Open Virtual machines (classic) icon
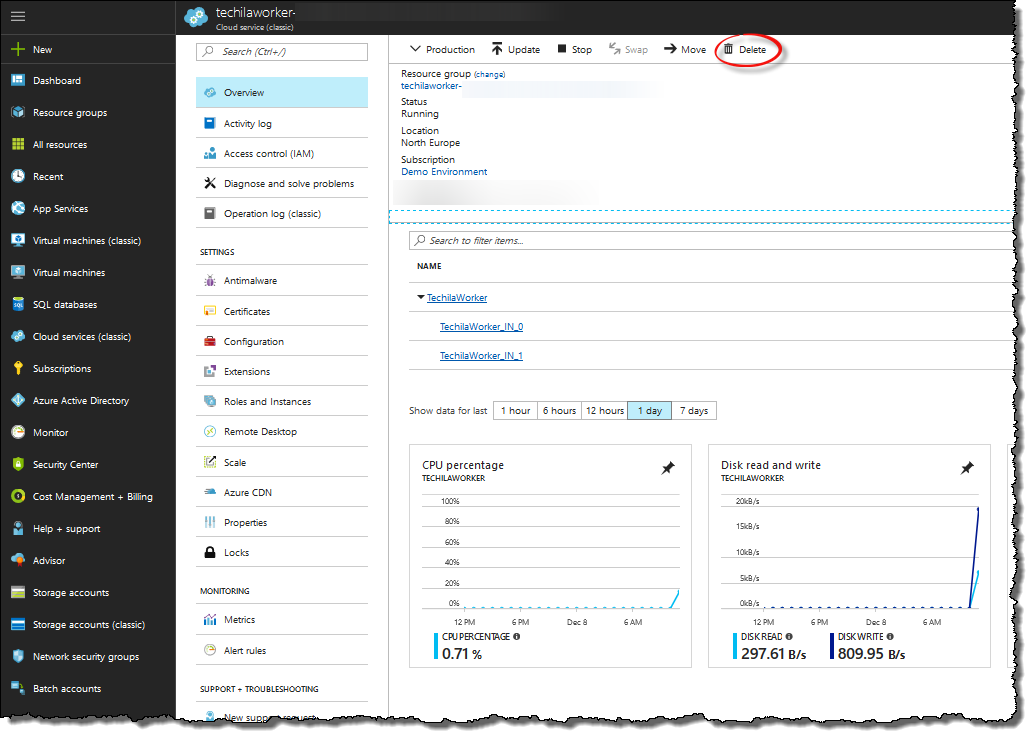 pyautogui.click(x=18, y=240)
